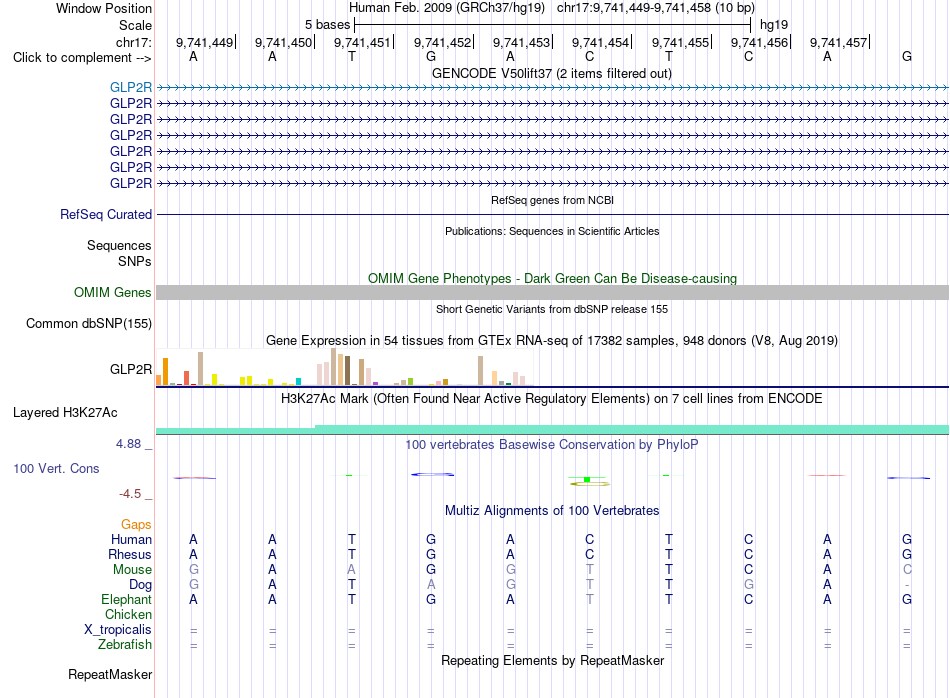Open the RefSeq Curated track label
Screen dimensions: 950x698
click(x=106, y=214)
